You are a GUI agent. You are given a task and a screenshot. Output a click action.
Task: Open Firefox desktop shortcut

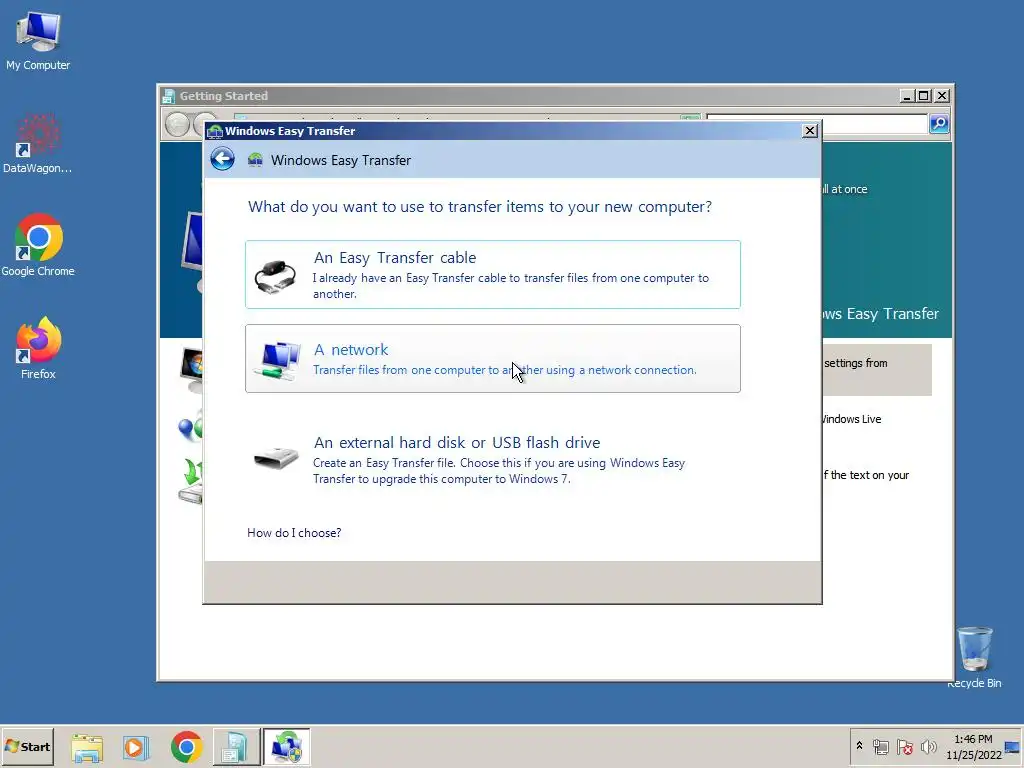pyautogui.click(x=38, y=348)
